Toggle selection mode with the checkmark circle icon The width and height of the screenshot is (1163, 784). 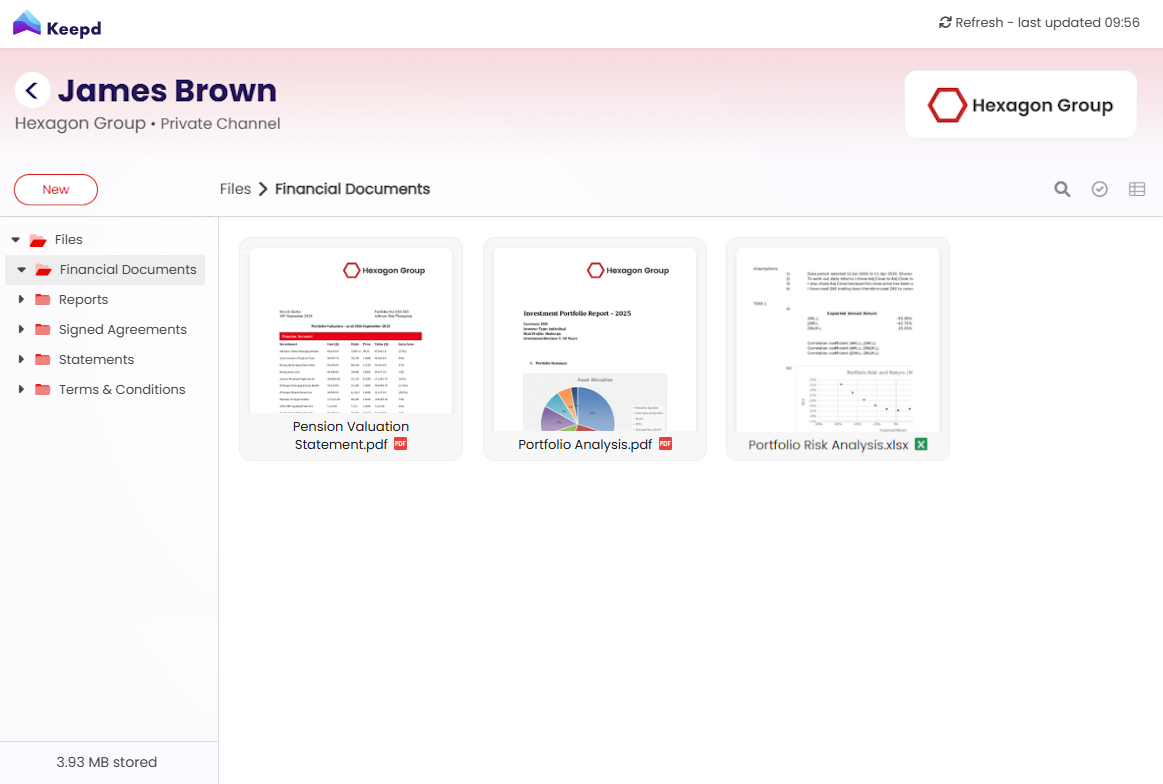(x=1099, y=189)
